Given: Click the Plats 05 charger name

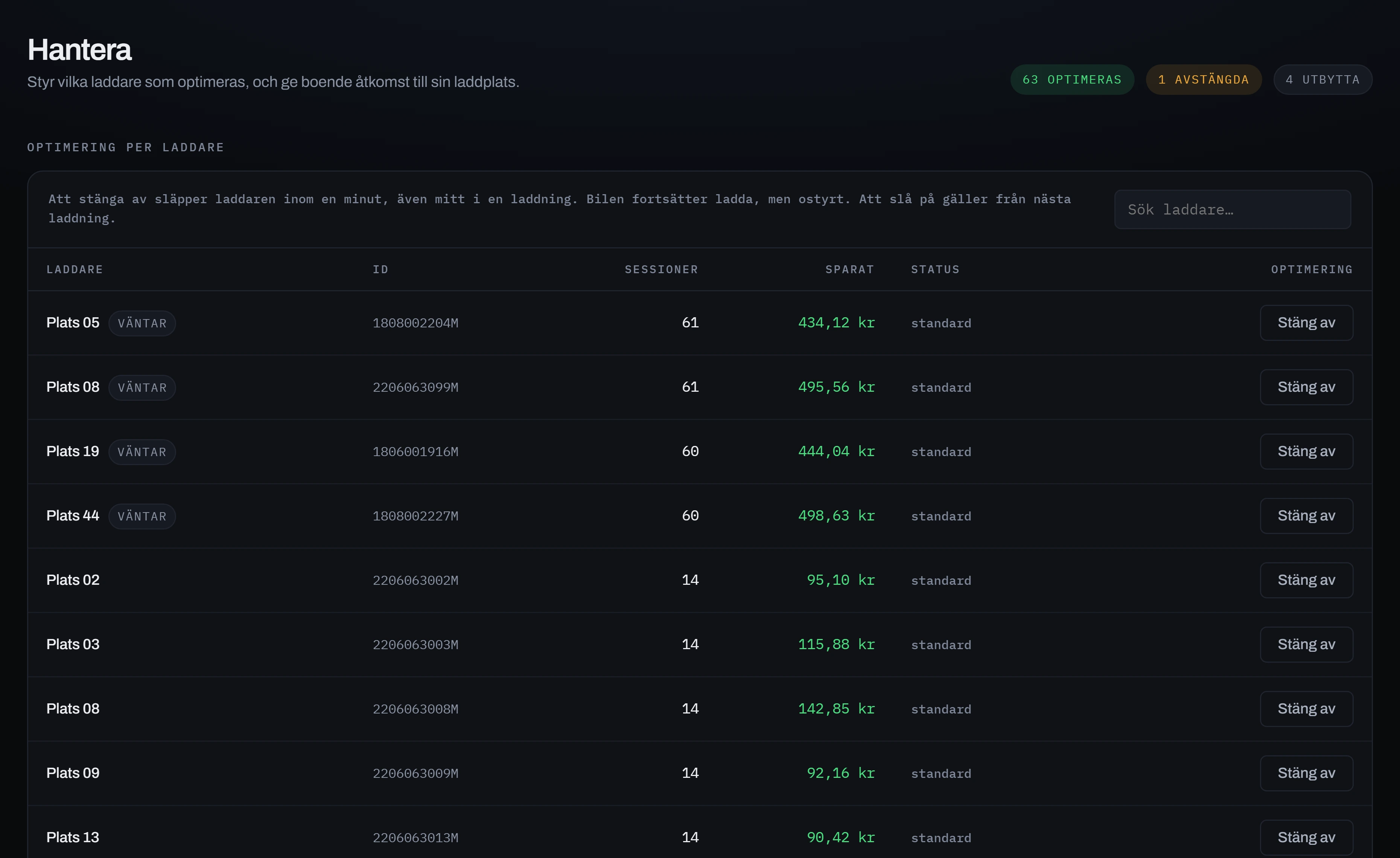Looking at the screenshot, I should (73, 323).
